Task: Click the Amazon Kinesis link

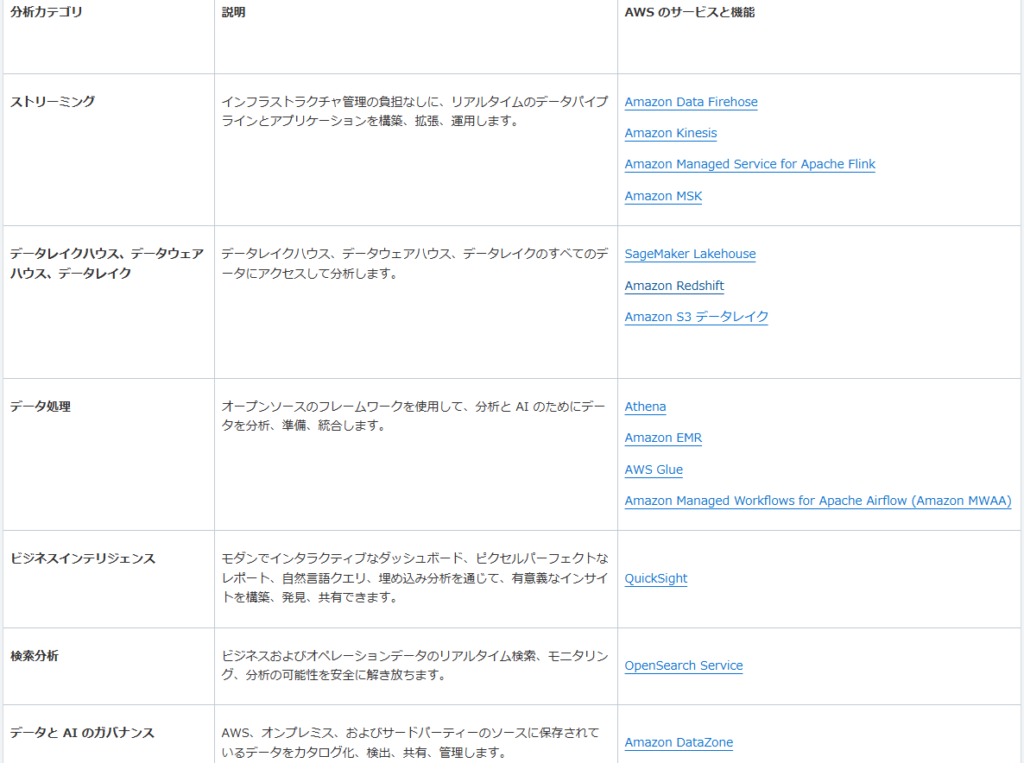Action: tap(670, 133)
